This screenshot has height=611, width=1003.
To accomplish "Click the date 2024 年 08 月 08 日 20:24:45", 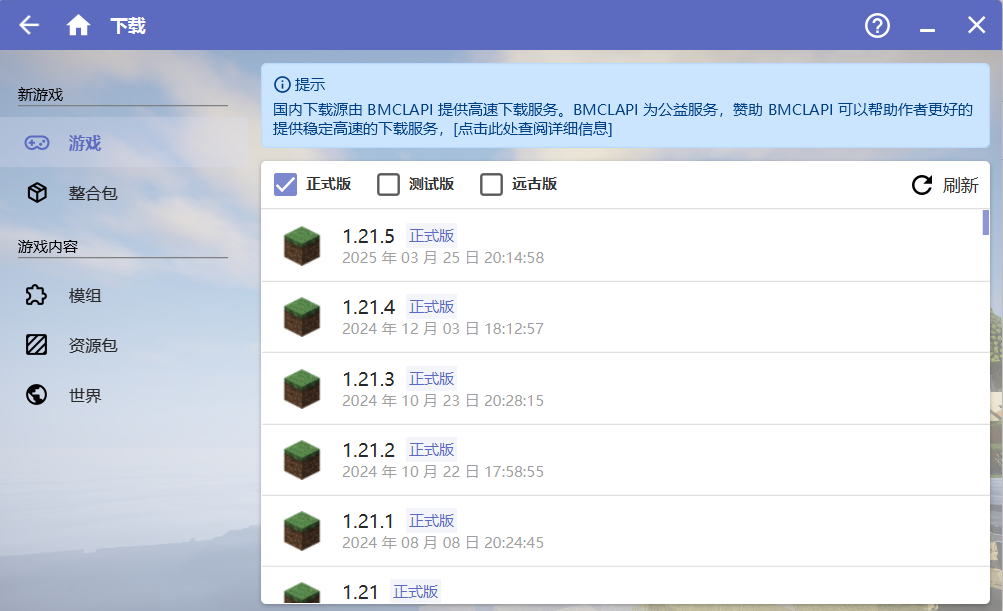I will 443,543.
